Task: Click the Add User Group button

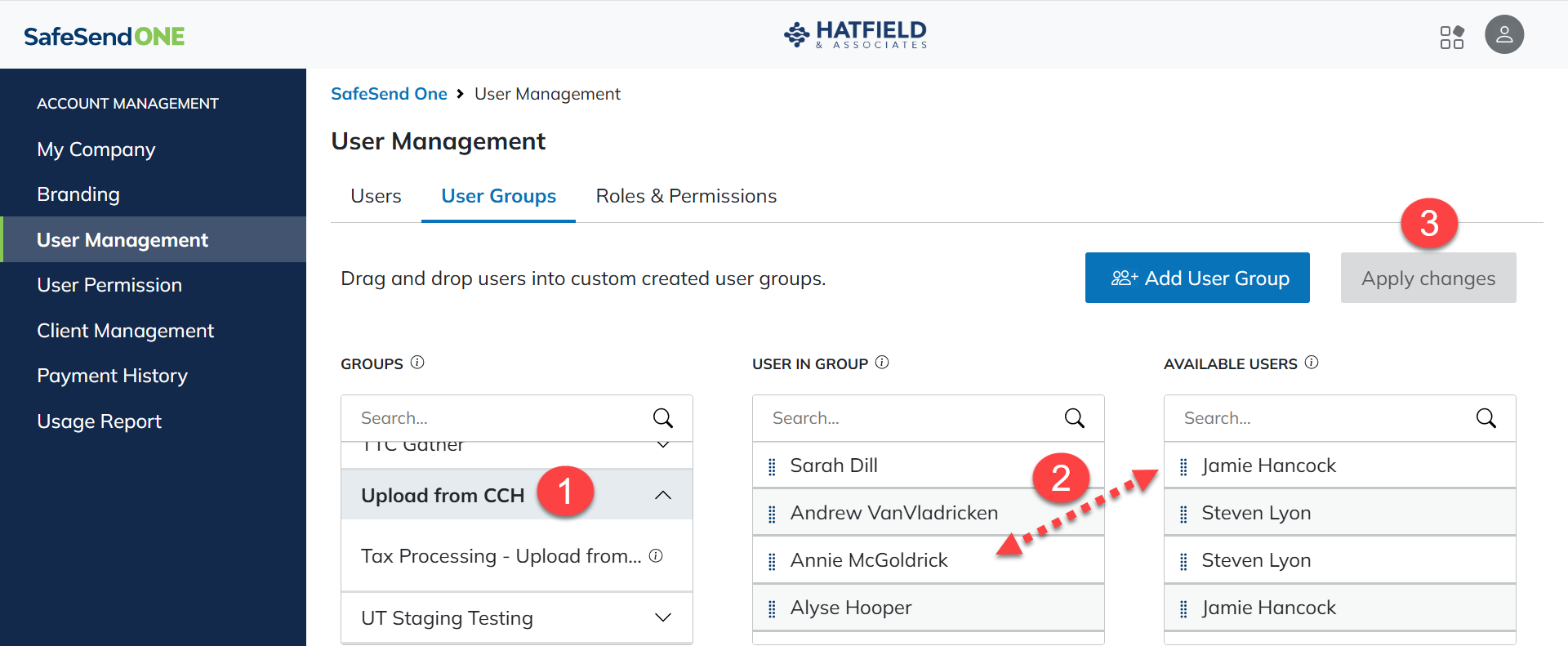Action: 1196,278
